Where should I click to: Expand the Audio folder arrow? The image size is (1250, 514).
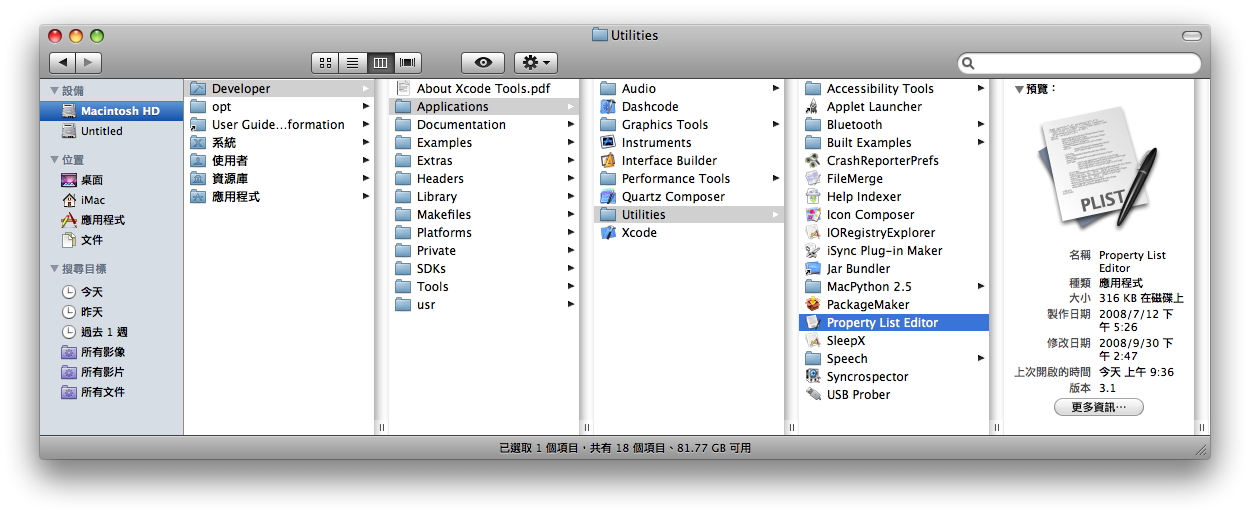(776, 89)
